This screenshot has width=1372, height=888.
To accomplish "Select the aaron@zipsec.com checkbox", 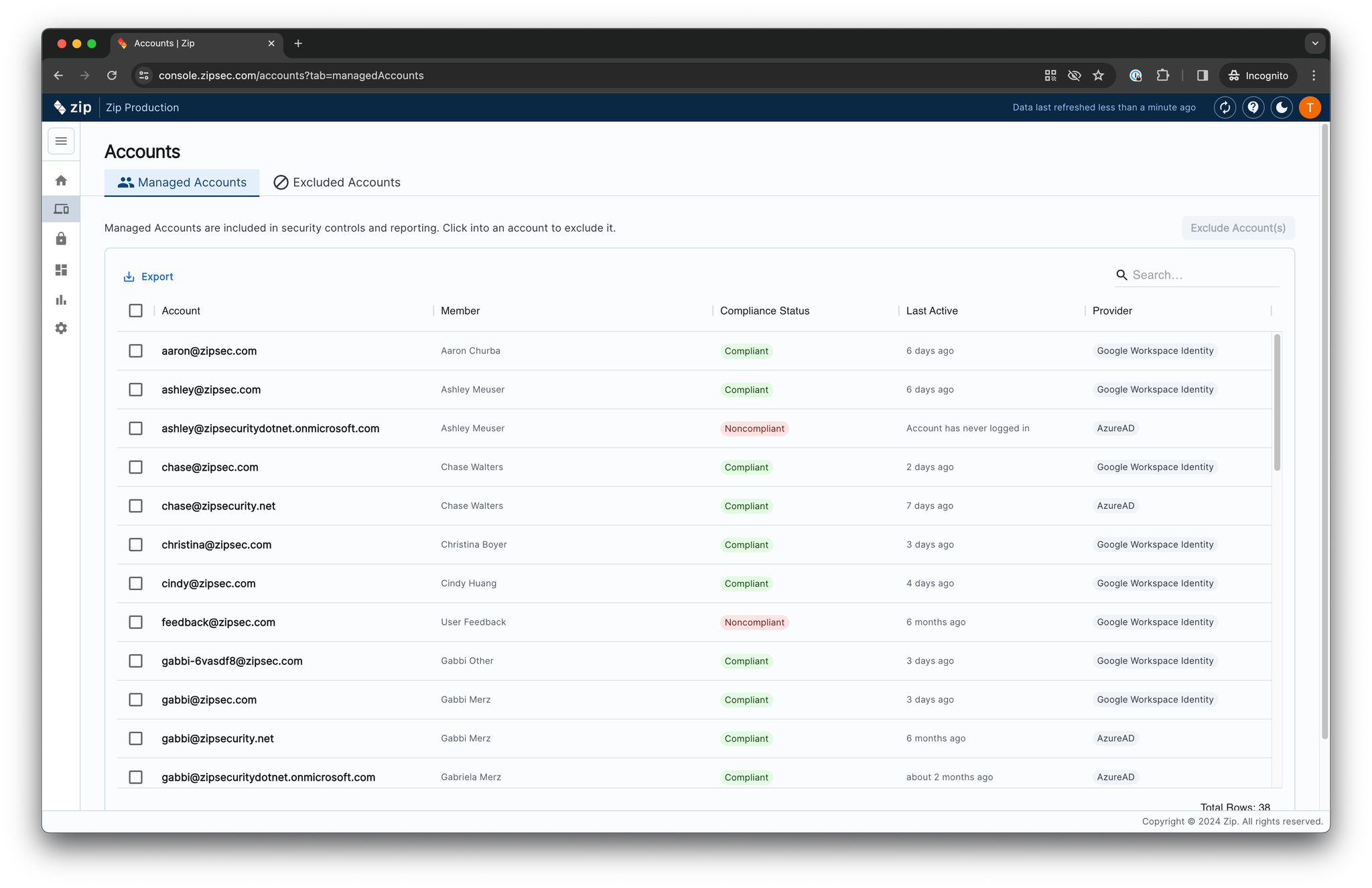I will coord(136,351).
